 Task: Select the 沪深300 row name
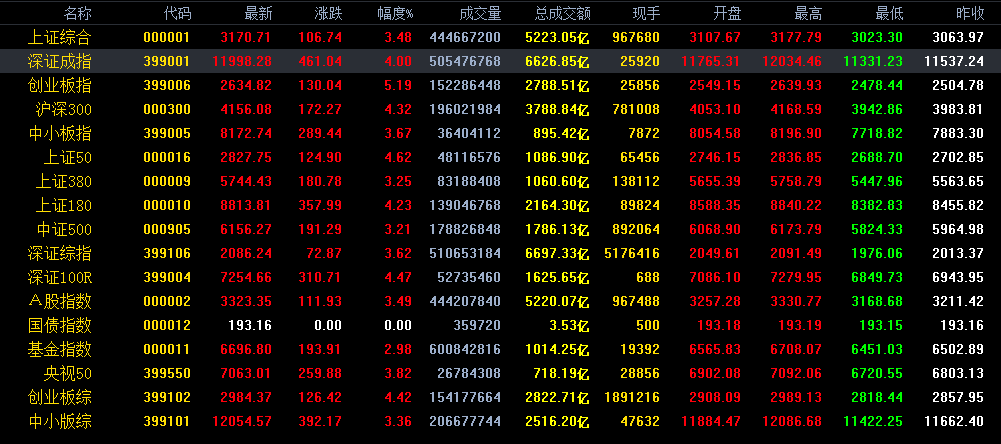coord(64,109)
